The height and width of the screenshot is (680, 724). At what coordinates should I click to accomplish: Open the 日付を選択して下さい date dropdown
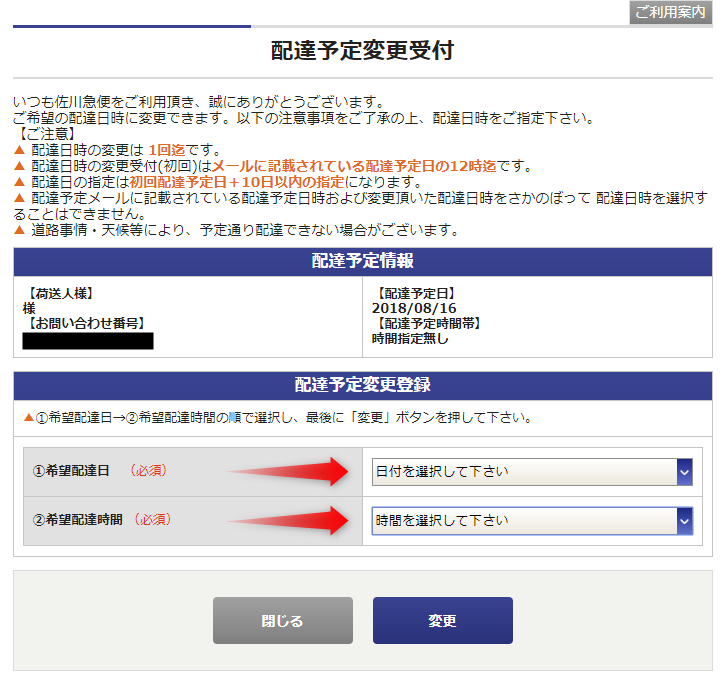524,472
